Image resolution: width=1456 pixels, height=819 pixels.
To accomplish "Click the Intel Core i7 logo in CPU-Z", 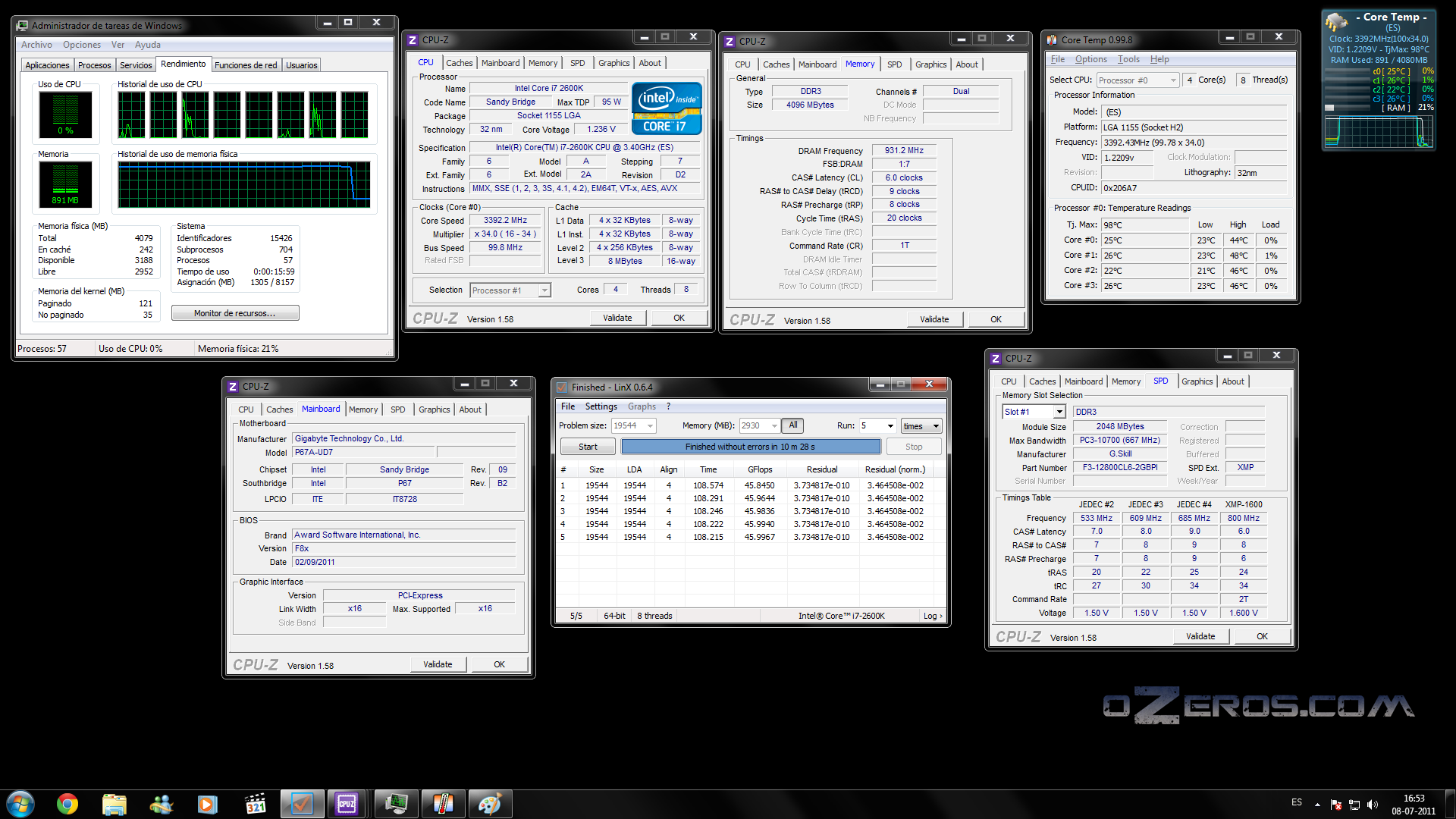I will [667, 108].
